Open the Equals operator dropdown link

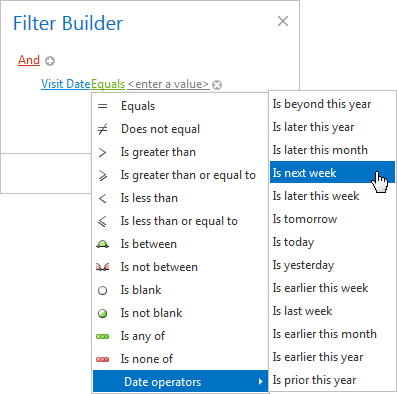pyautogui.click(x=108, y=84)
